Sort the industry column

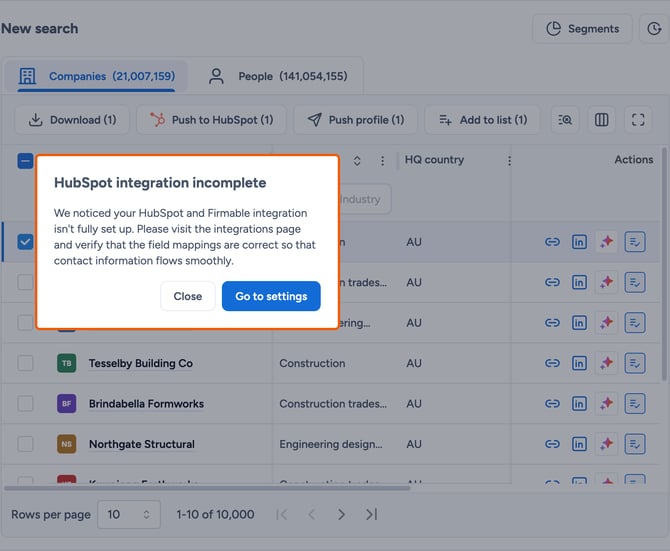click(x=357, y=161)
